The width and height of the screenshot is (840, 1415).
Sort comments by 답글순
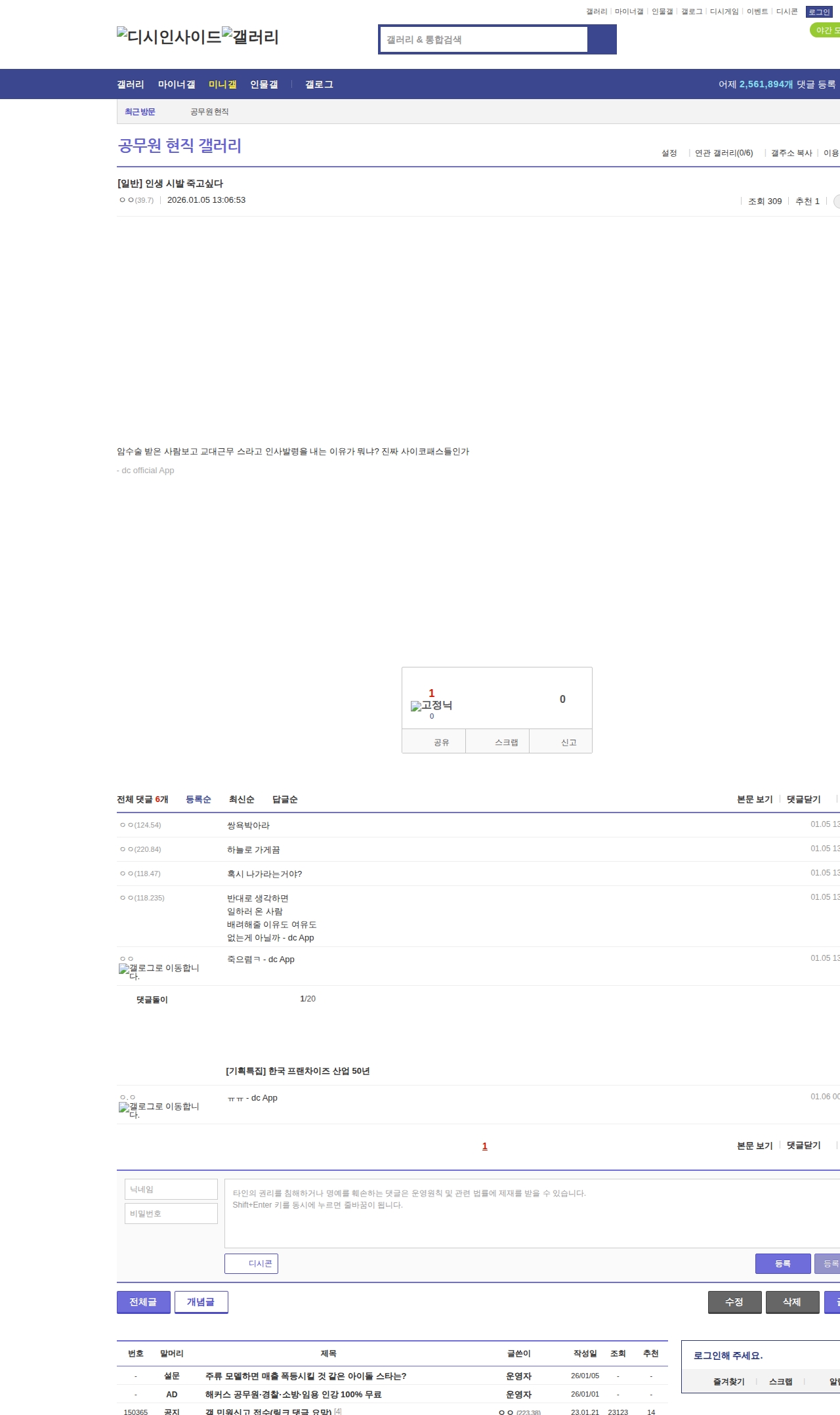click(x=285, y=799)
